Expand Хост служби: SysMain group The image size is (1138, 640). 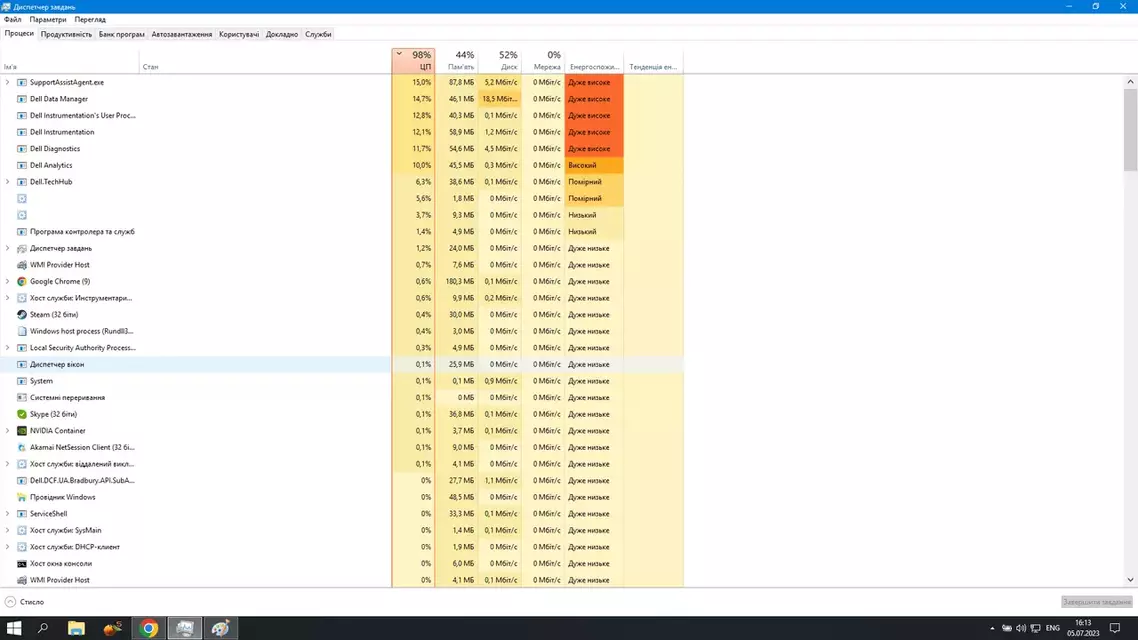point(8,530)
